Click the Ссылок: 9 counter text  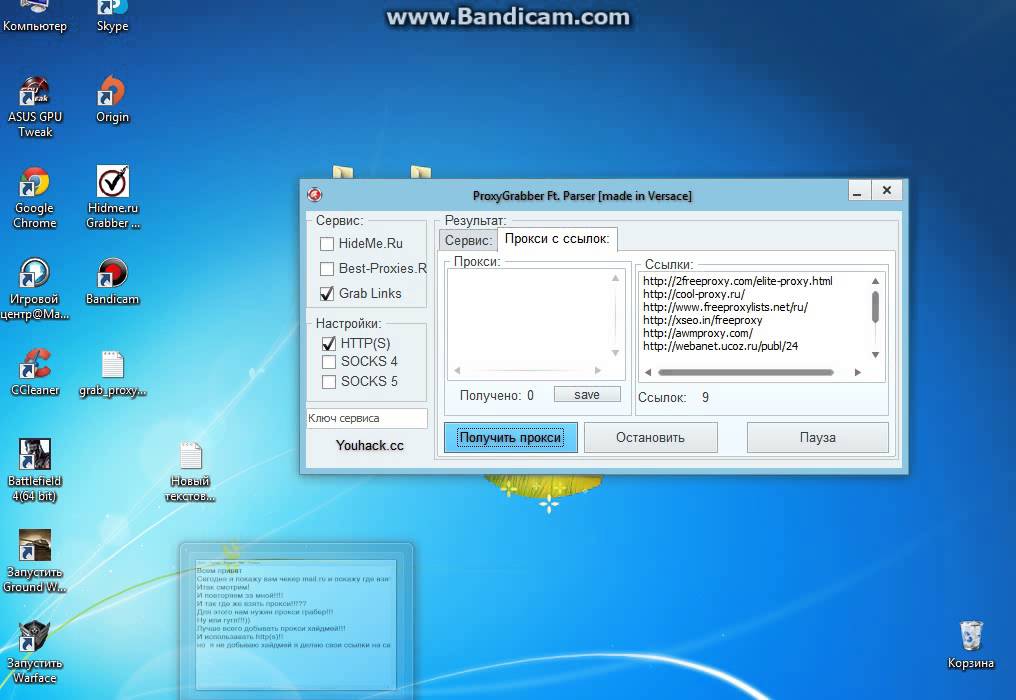[673, 397]
